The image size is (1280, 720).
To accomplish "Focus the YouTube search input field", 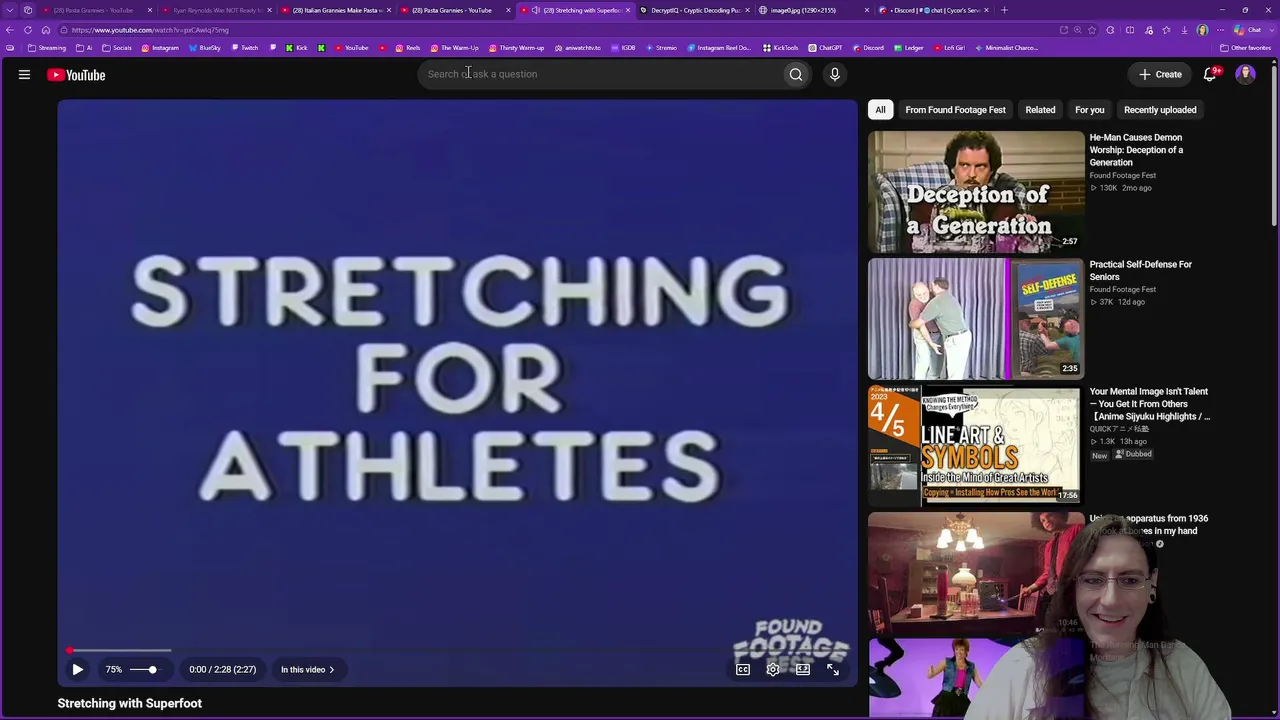I will click(x=602, y=74).
